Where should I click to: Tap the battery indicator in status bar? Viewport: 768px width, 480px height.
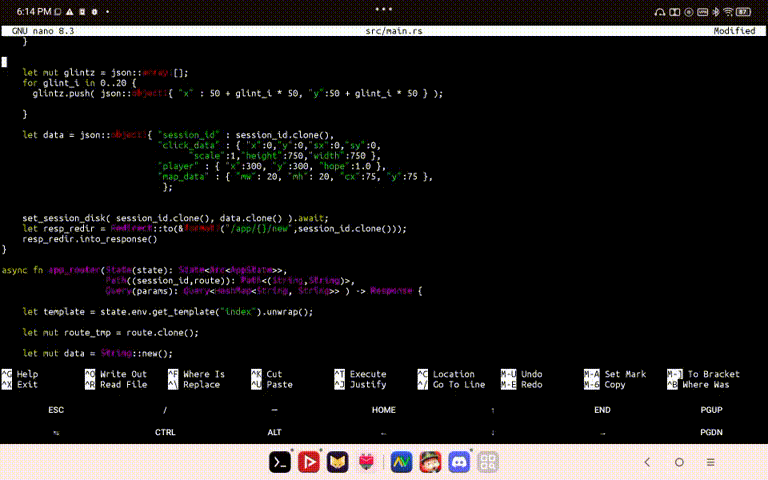pos(744,12)
